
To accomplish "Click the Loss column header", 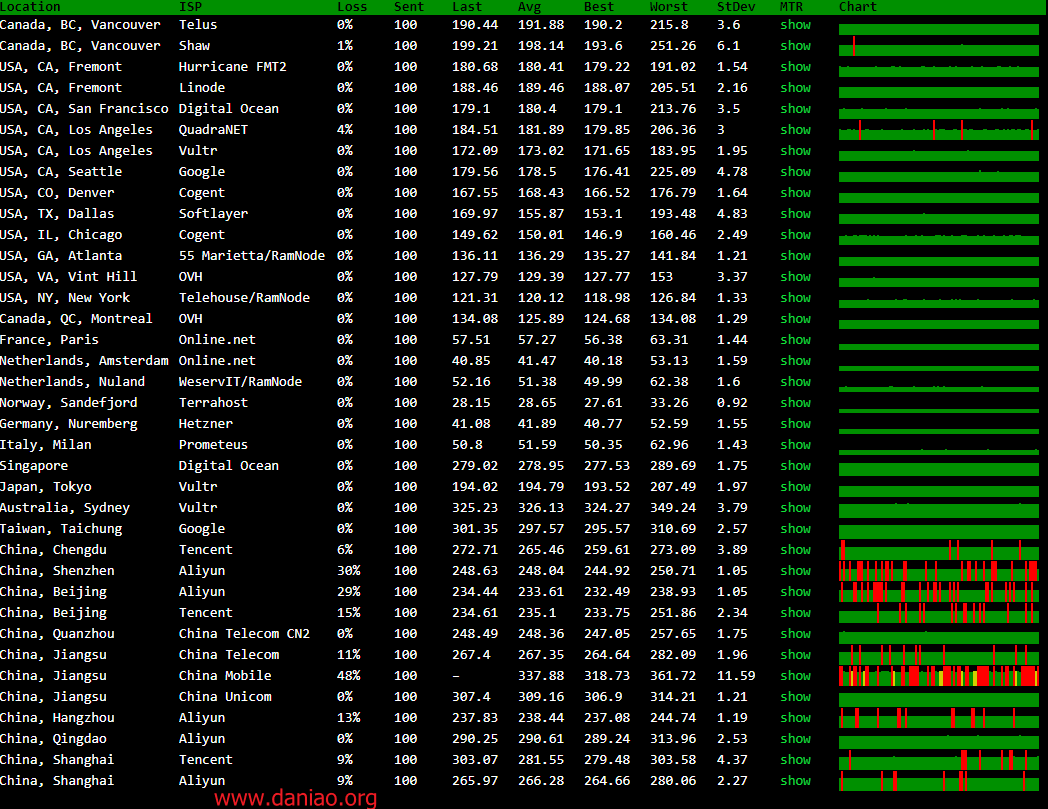I will tap(352, 7).
